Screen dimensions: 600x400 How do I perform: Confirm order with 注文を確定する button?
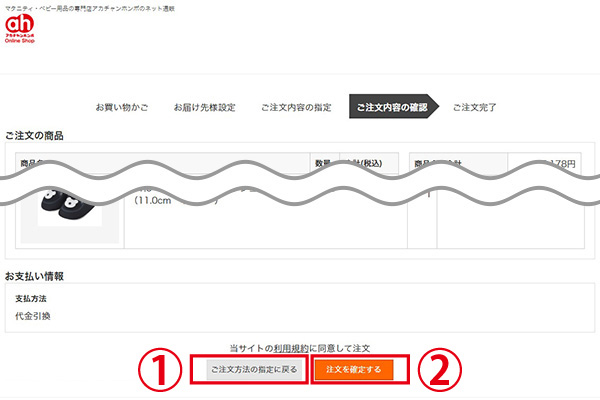point(354,370)
